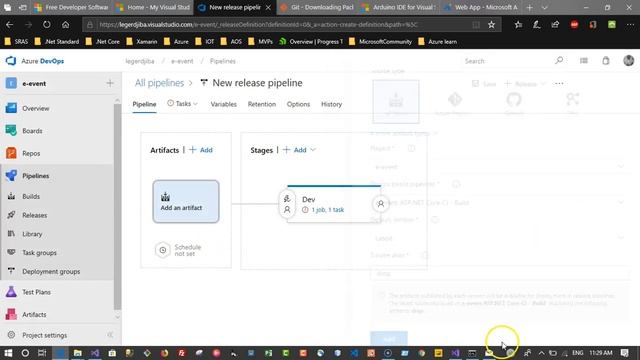This screenshot has height=360, width=640.
Task: Open pre-deployment conditions on Dev stage
Action: tap(287, 204)
